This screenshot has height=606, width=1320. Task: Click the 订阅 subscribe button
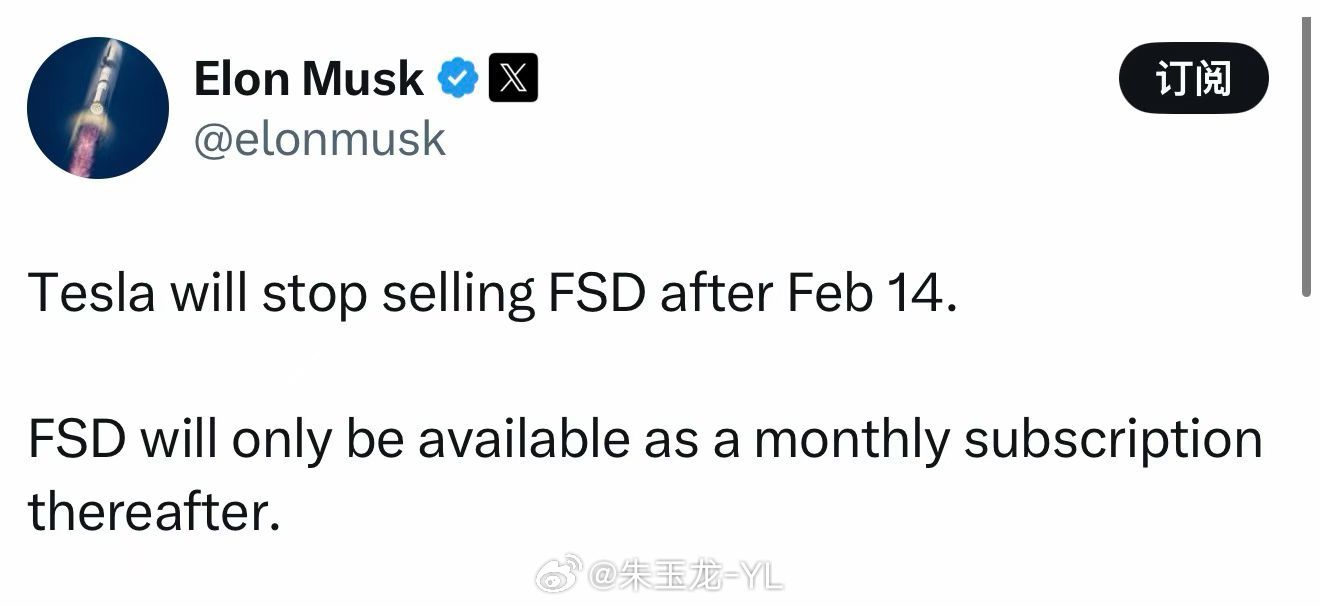[x=1192, y=76]
